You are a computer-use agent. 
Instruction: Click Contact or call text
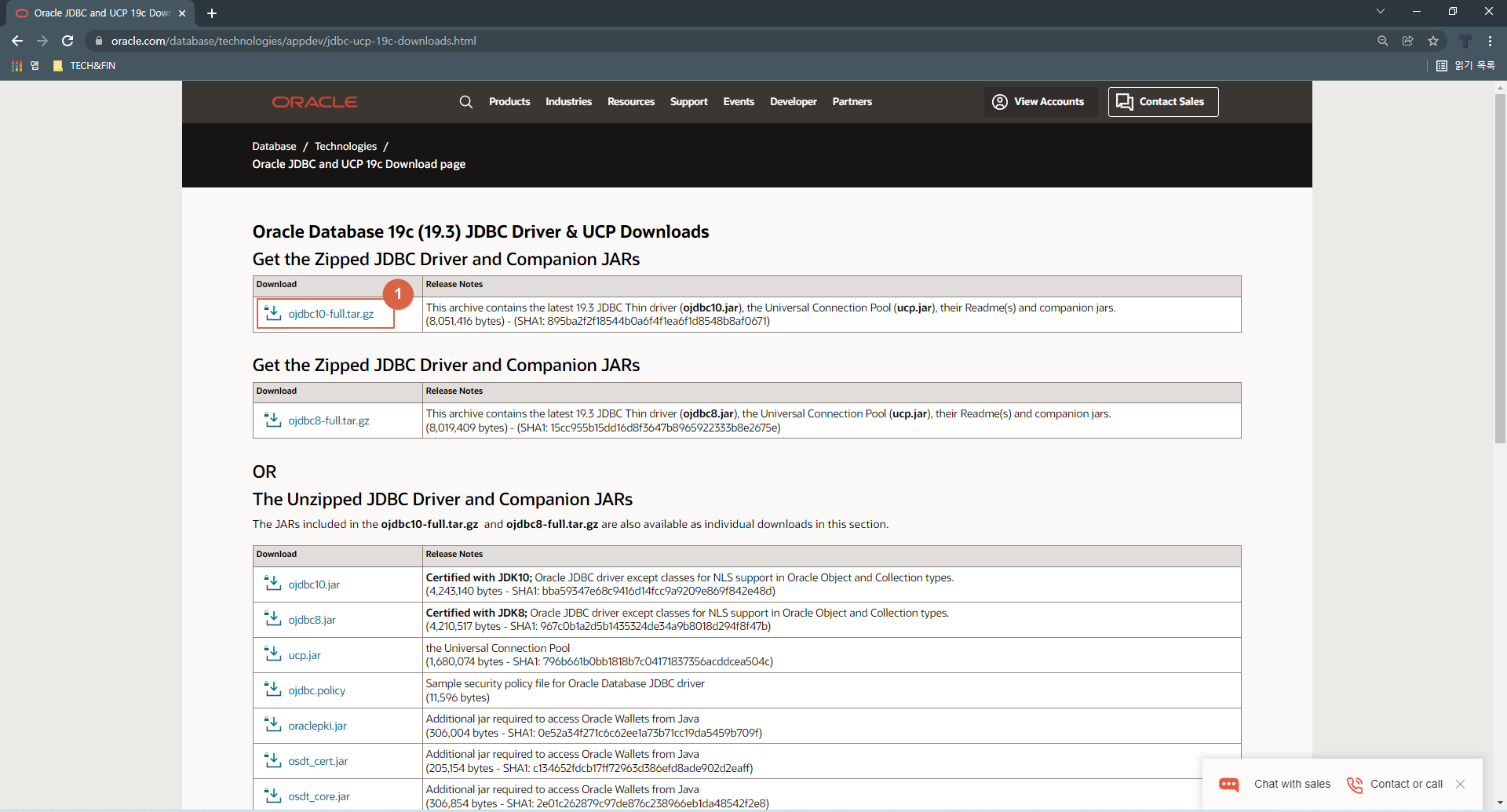click(1407, 784)
